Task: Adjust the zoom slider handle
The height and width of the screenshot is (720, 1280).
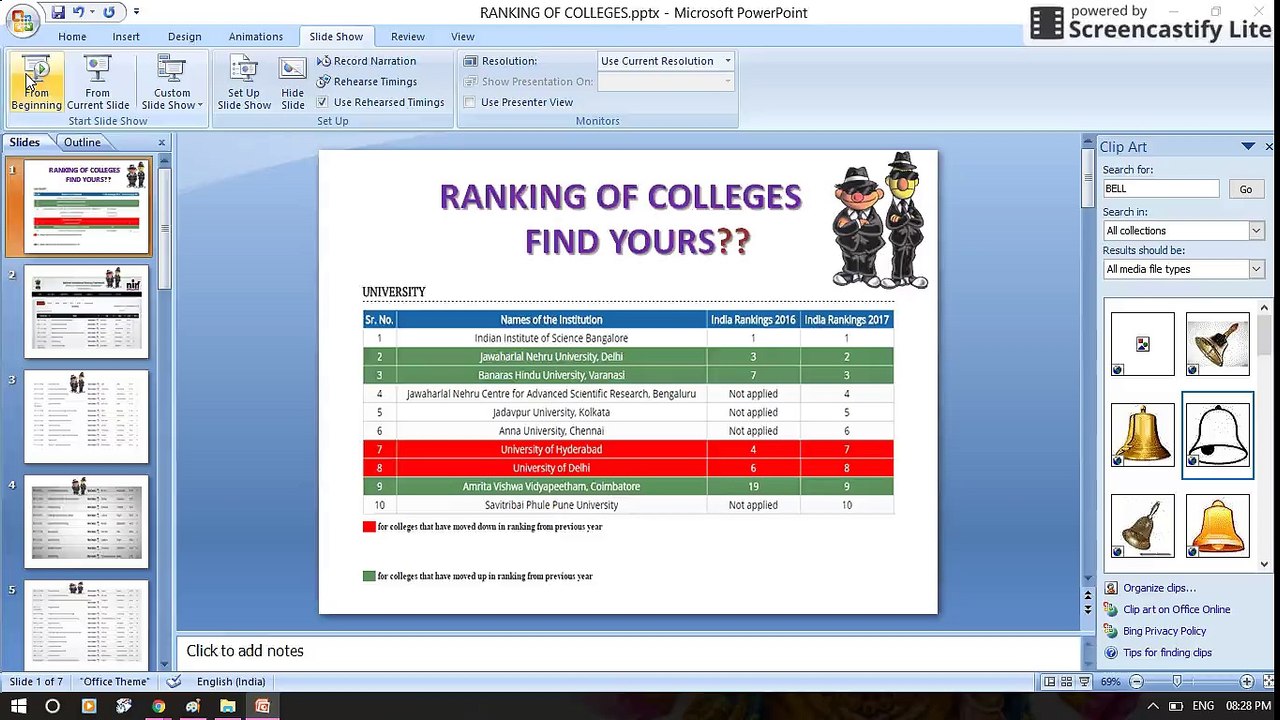Action: (1177, 681)
